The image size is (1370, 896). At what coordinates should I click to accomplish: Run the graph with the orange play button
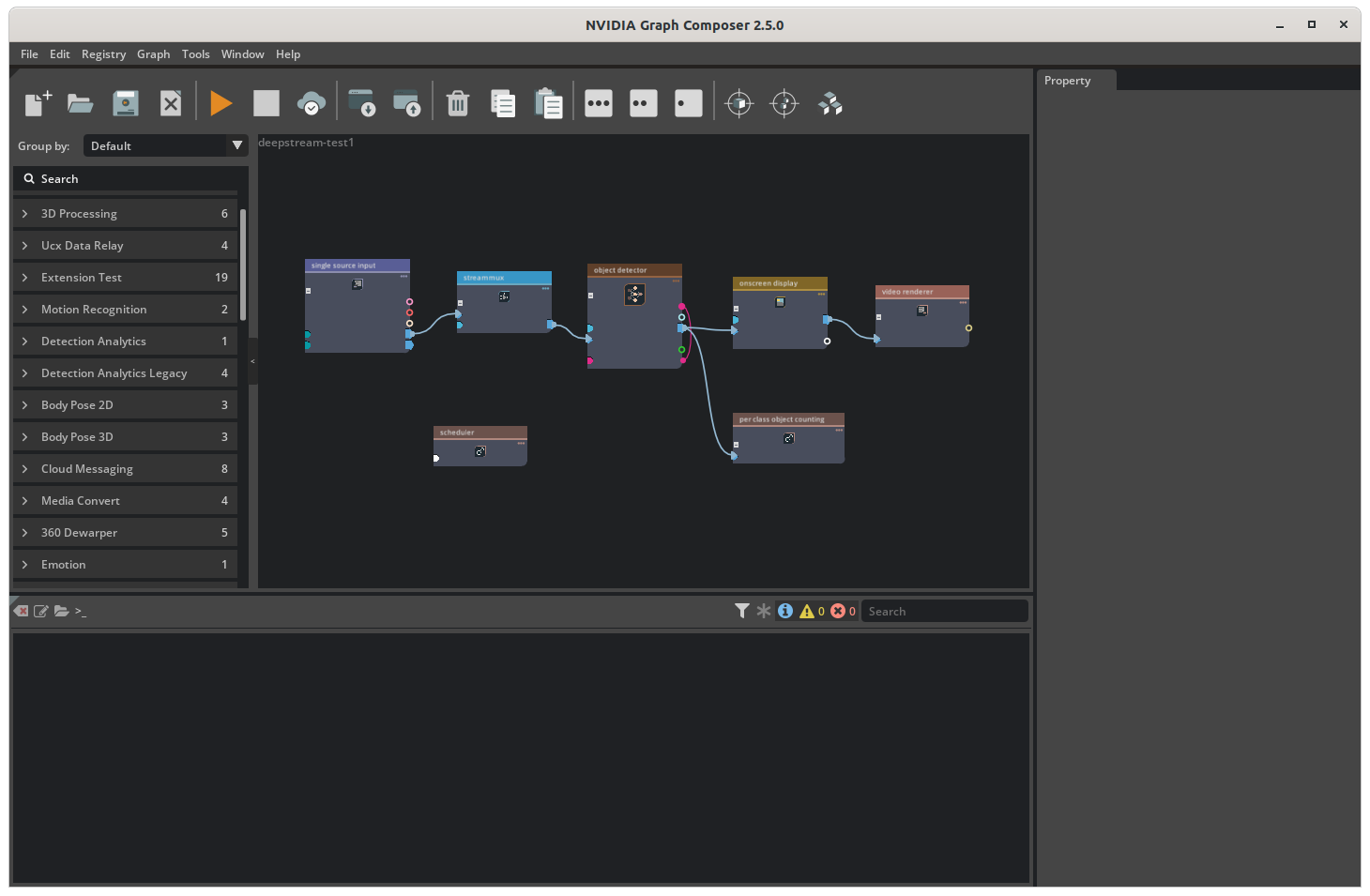point(221,103)
